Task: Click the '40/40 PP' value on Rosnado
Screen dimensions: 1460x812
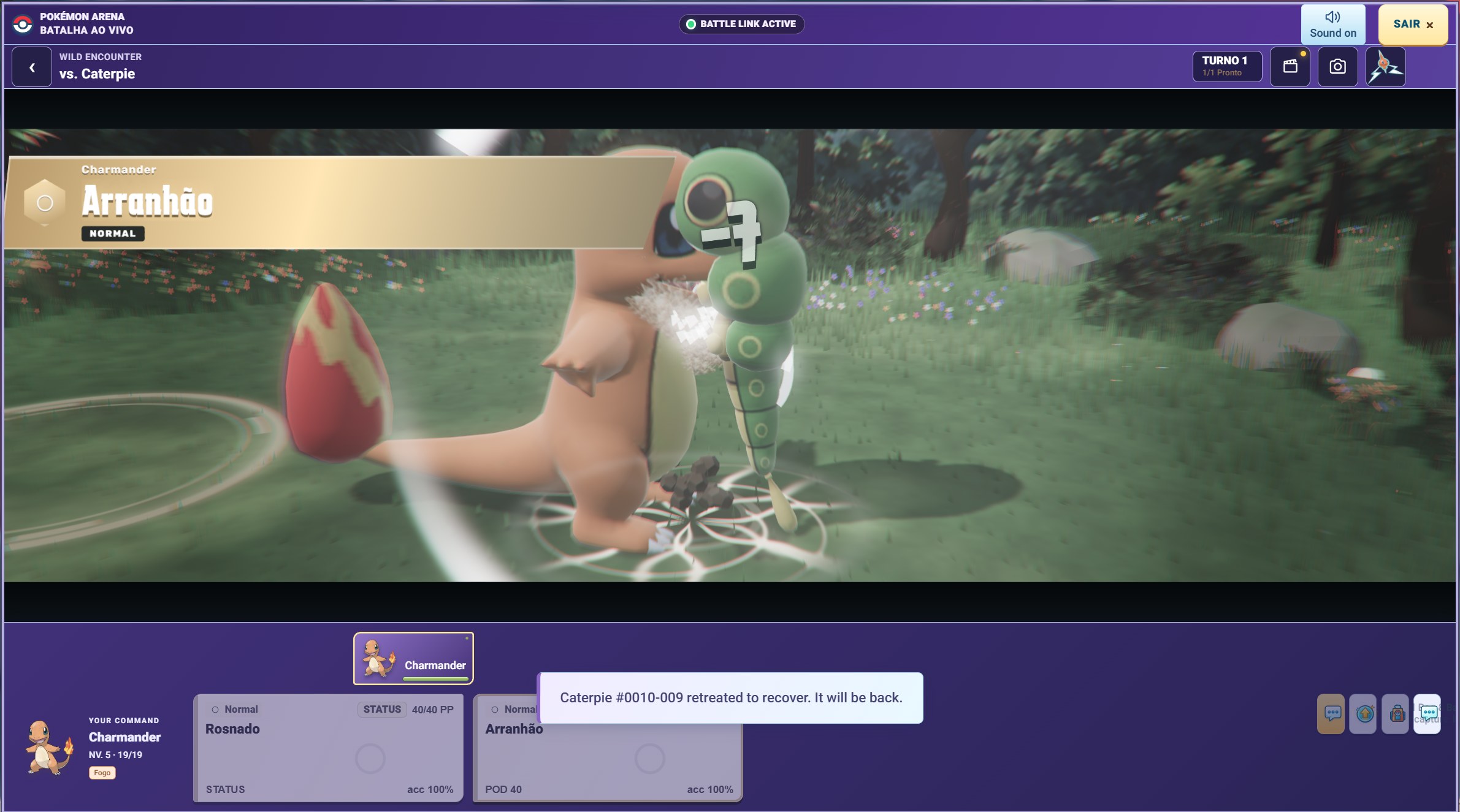Action: (432, 710)
